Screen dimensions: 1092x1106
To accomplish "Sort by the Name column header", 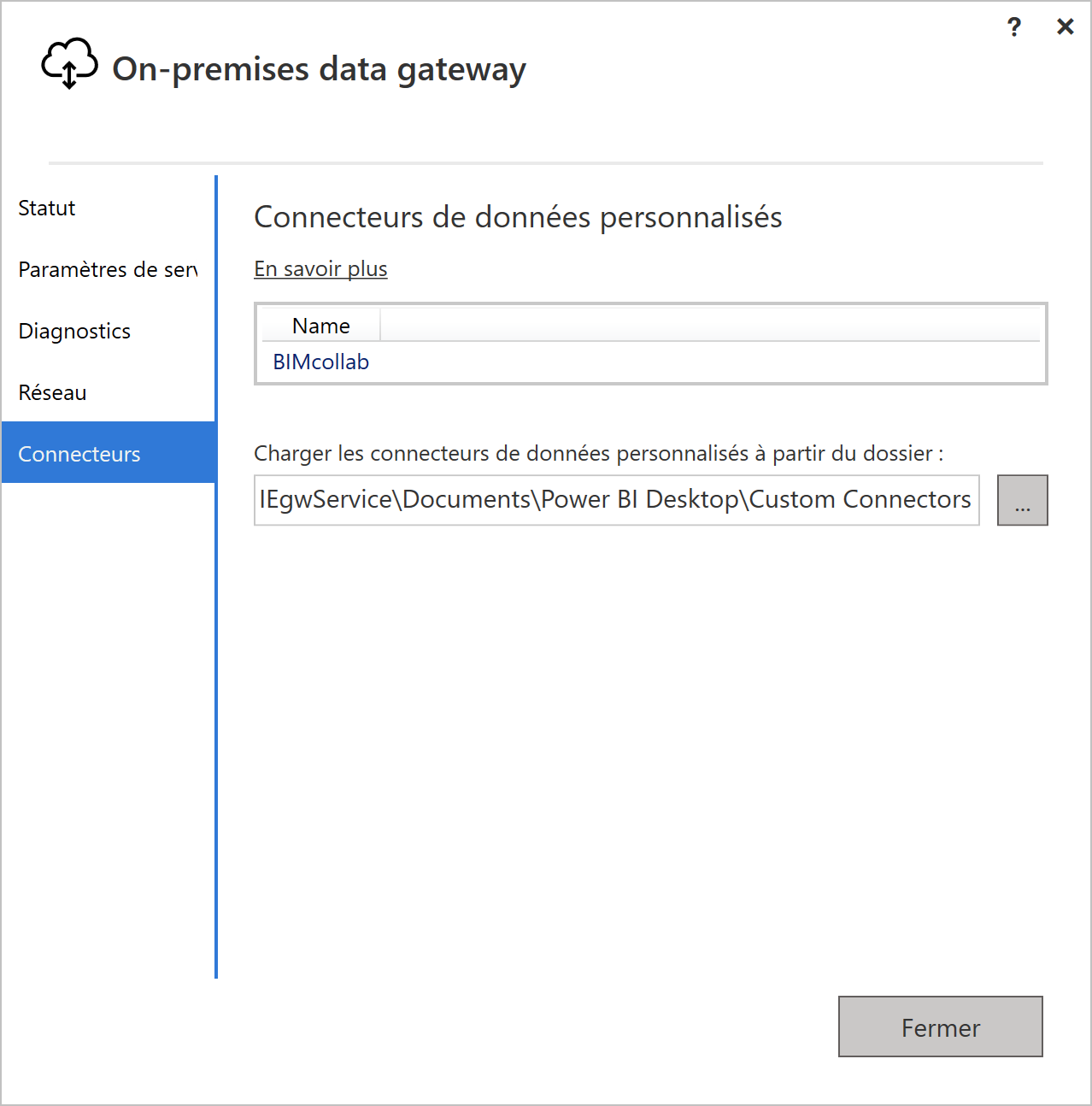I will 320,326.
